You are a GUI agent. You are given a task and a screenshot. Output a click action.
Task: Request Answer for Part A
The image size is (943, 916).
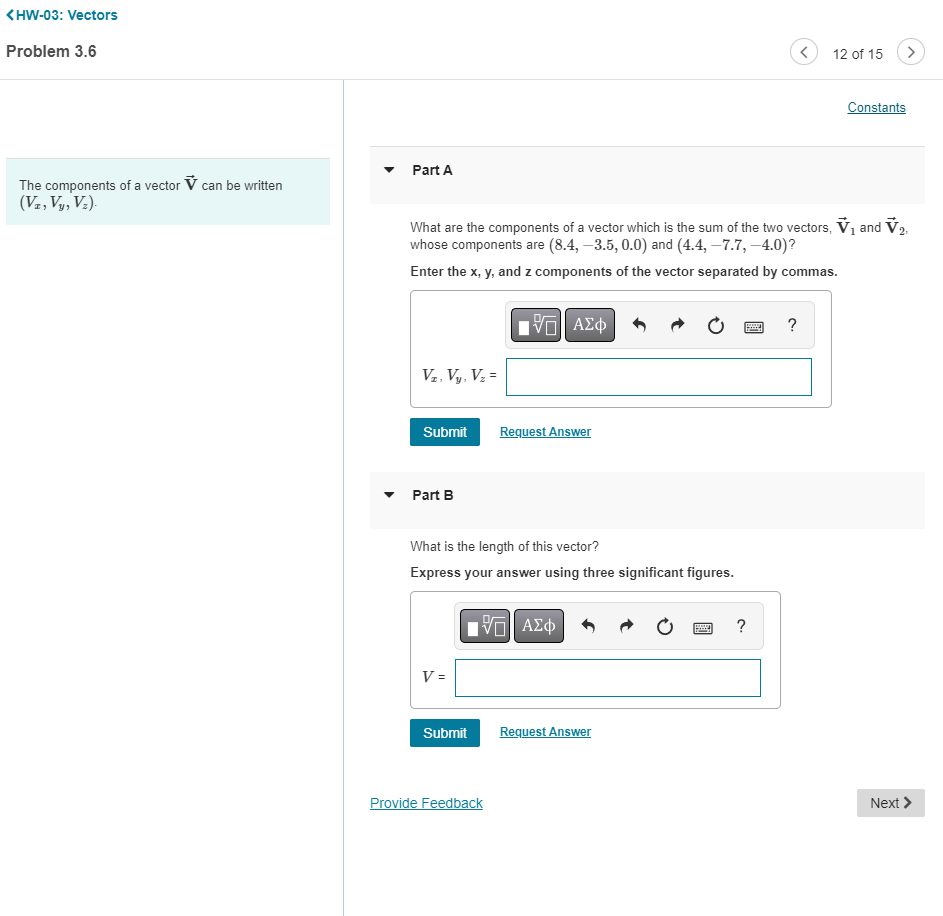(545, 432)
